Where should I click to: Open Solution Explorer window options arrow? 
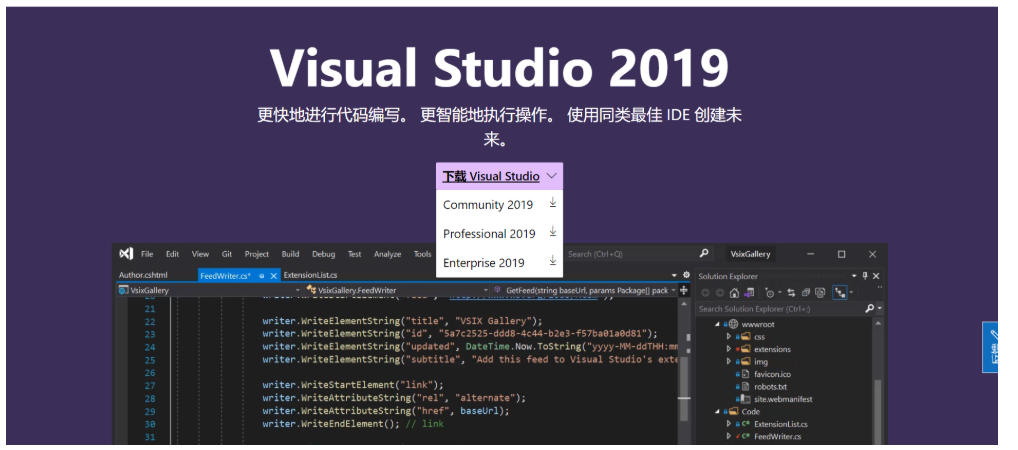pyautogui.click(x=854, y=276)
